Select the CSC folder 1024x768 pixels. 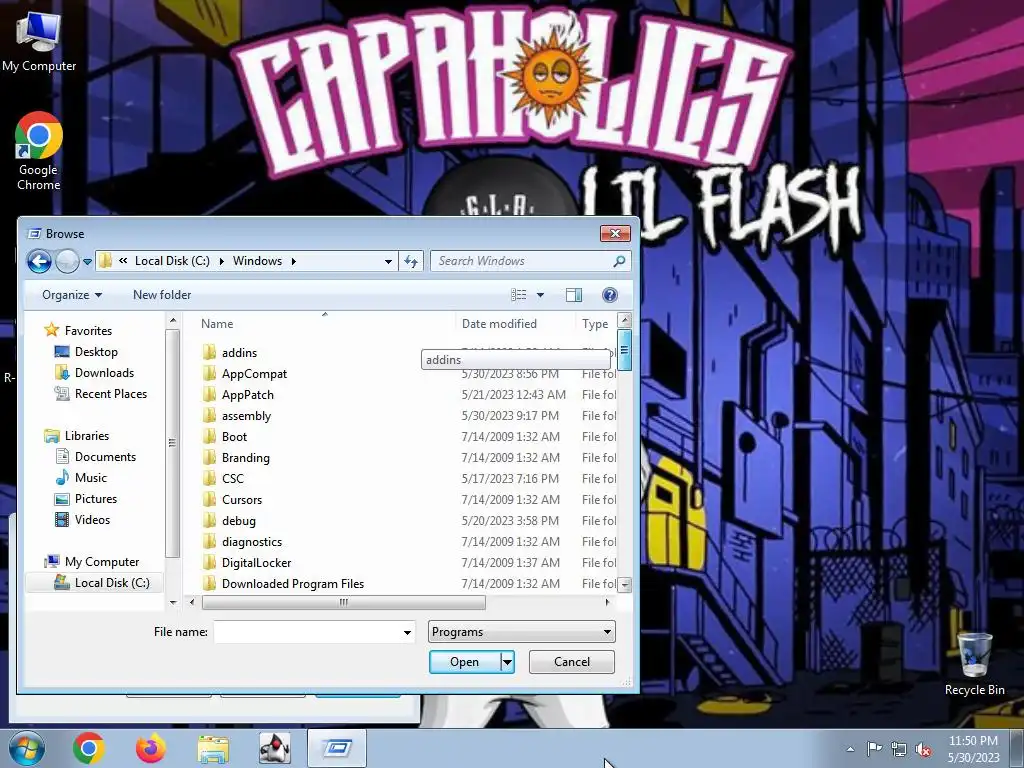click(232, 479)
